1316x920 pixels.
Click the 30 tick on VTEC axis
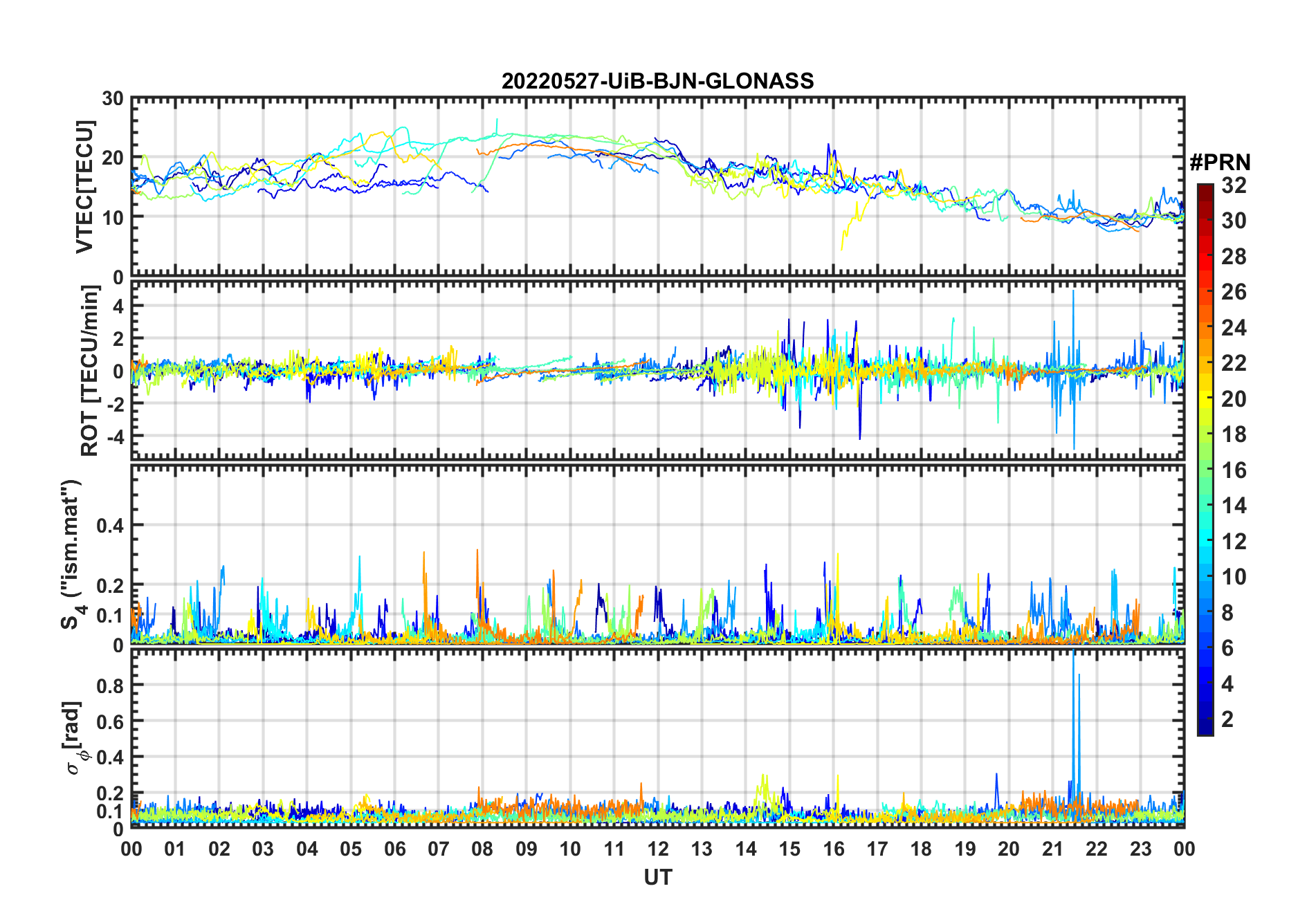113,99
